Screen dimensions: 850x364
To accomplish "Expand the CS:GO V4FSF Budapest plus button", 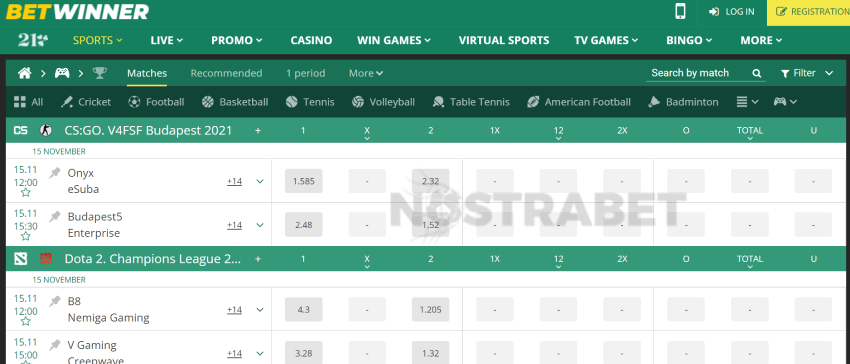I will pos(258,130).
